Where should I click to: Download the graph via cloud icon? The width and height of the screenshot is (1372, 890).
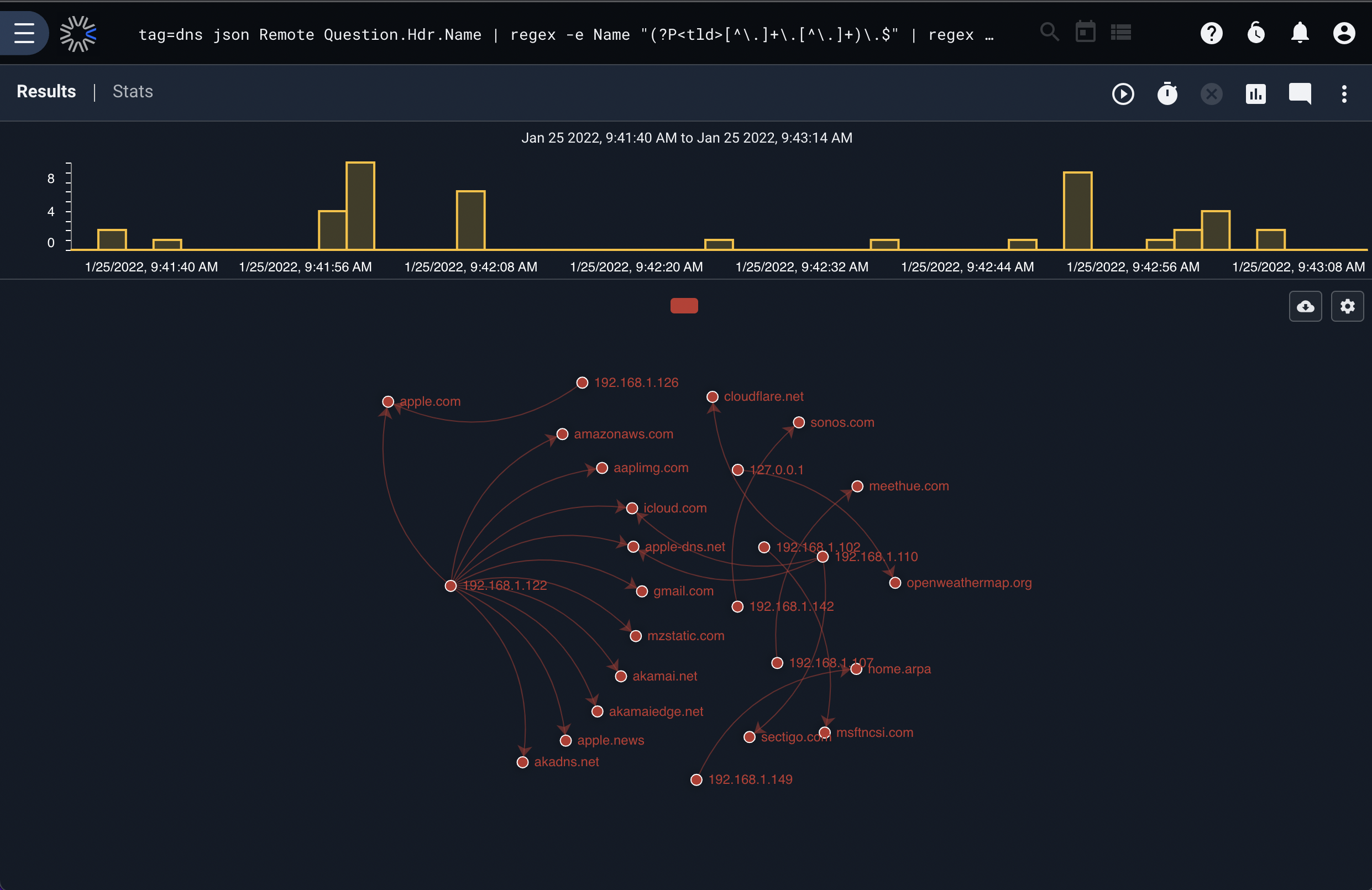1305,306
